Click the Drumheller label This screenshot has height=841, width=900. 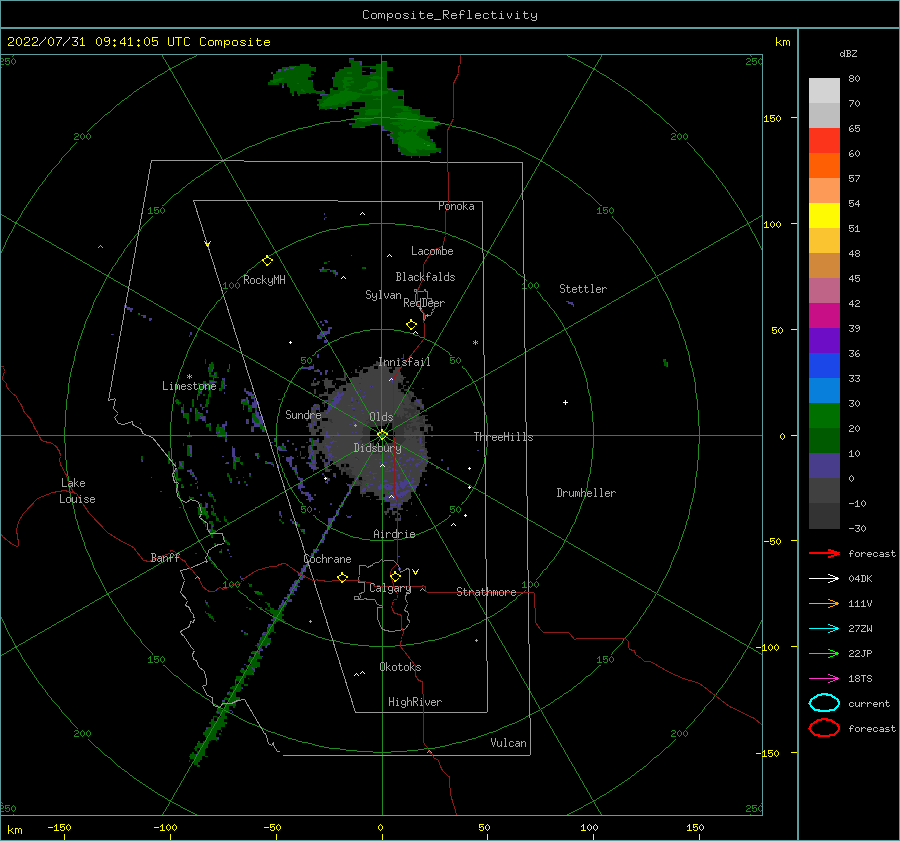coord(586,493)
